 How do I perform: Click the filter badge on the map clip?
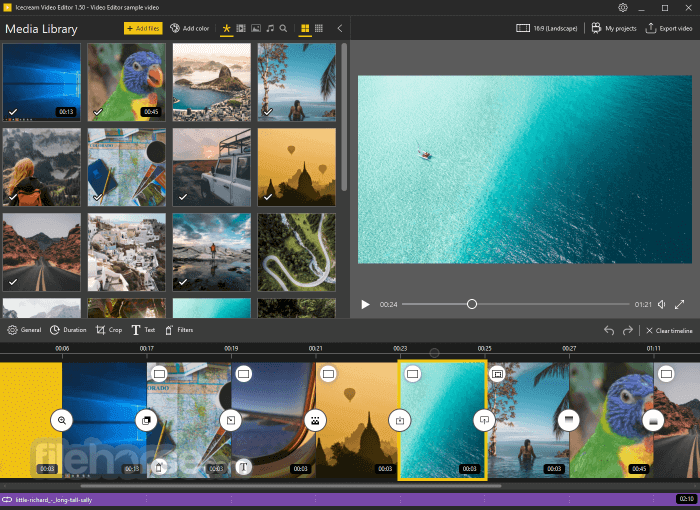[x=159, y=467]
